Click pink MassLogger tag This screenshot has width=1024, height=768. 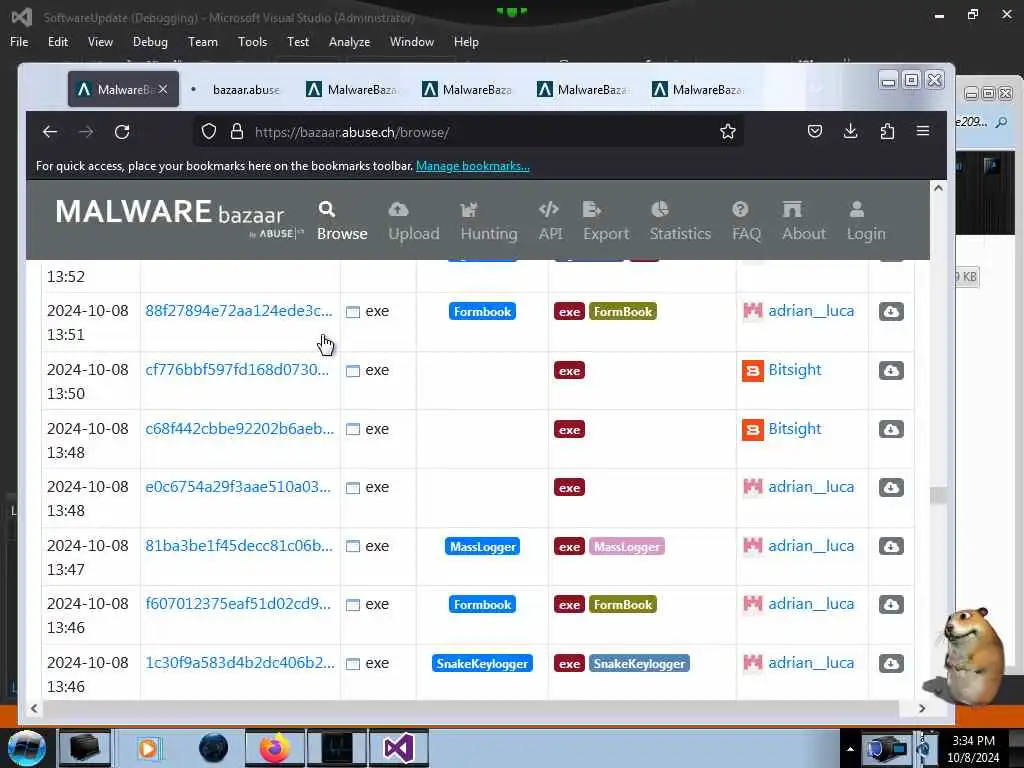[626, 547]
